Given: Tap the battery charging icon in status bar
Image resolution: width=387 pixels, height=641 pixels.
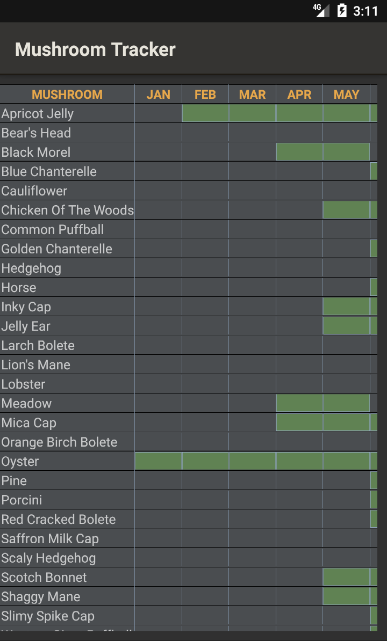Looking at the screenshot, I should click(x=342, y=11).
